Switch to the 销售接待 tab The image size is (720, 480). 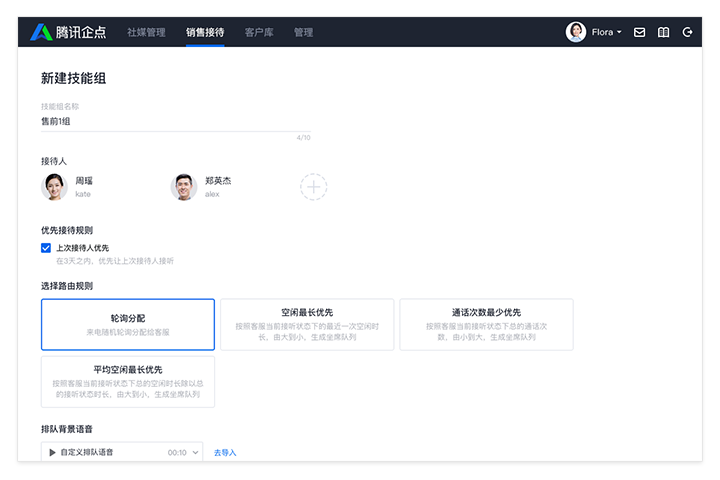click(205, 32)
